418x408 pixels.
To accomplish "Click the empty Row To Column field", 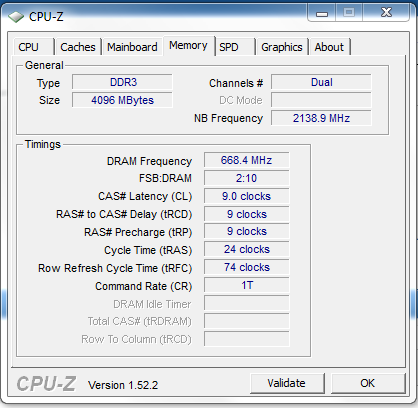I will pos(247,339).
